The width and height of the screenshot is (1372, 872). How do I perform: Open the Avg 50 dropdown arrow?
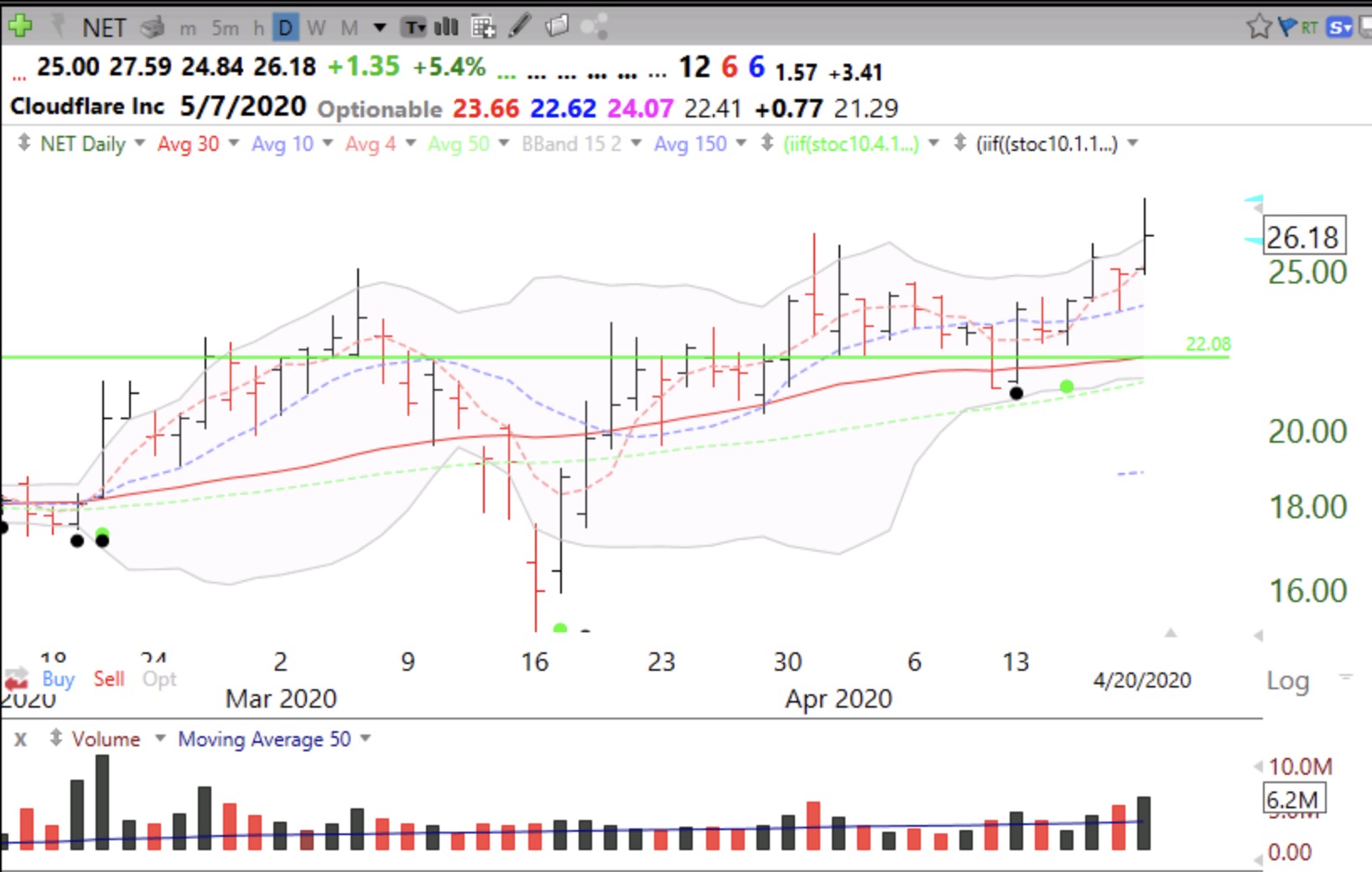pyautogui.click(x=504, y=143)
